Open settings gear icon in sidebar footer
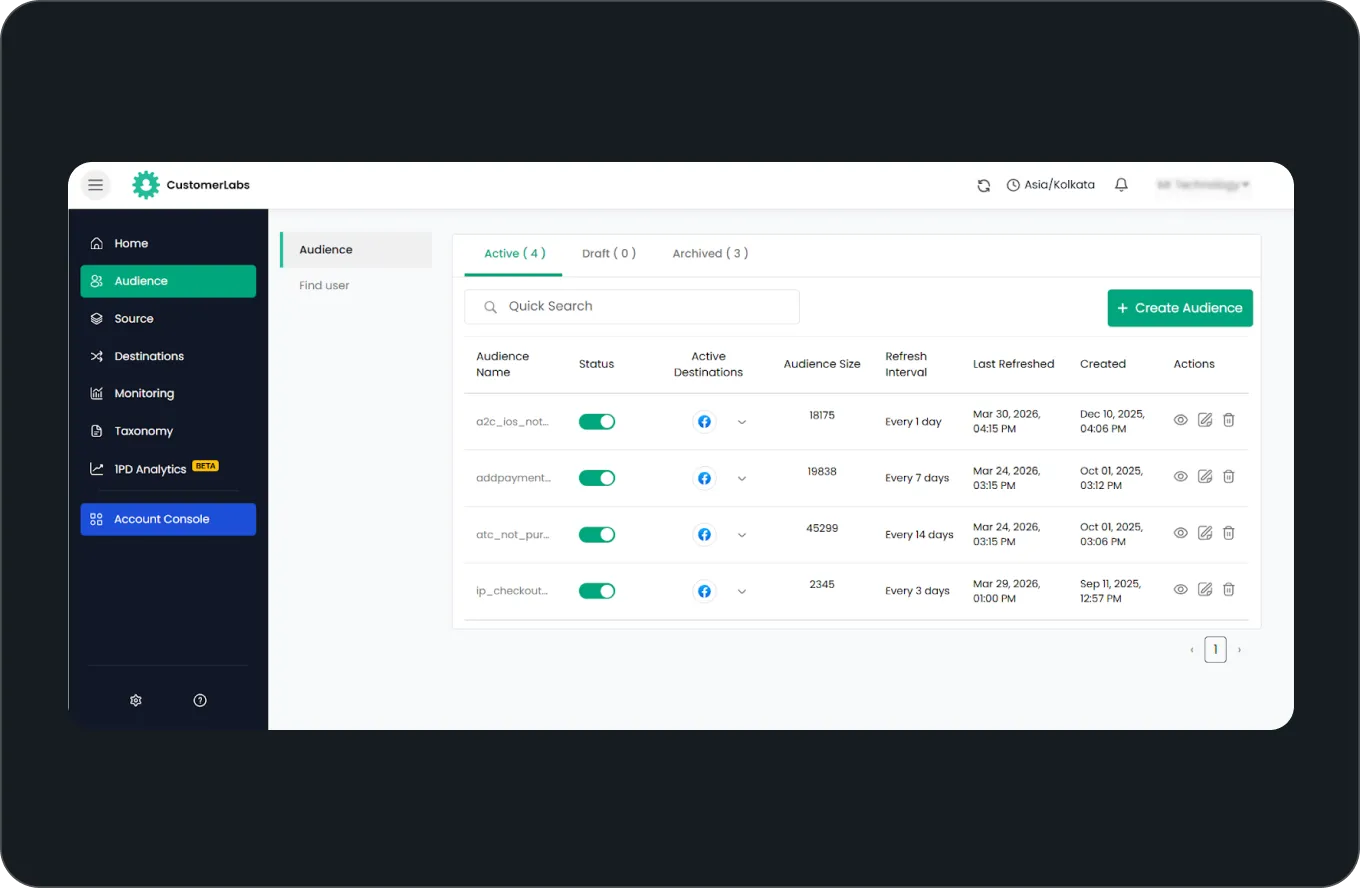This screenshot has width=1360, height=888. (136, 700)
